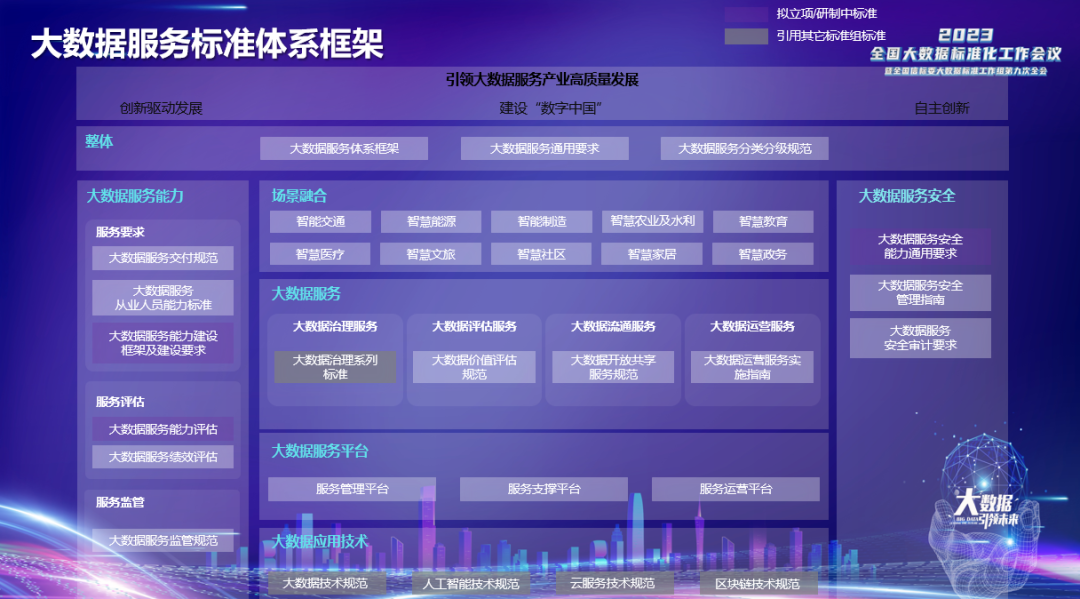Select the 服务运营平台 box

tap(735, 489)
